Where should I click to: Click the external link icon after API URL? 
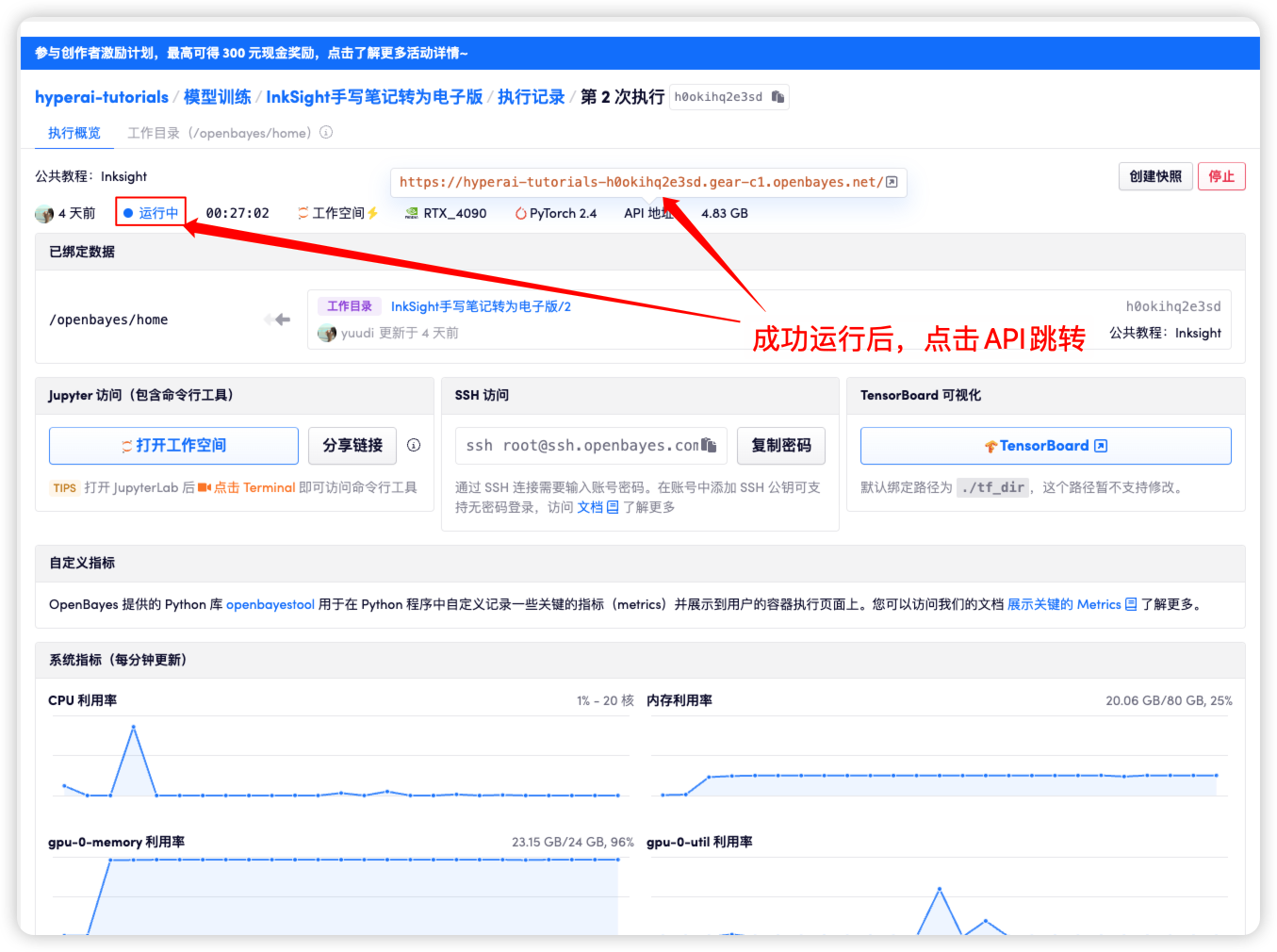tap(892, 182)
